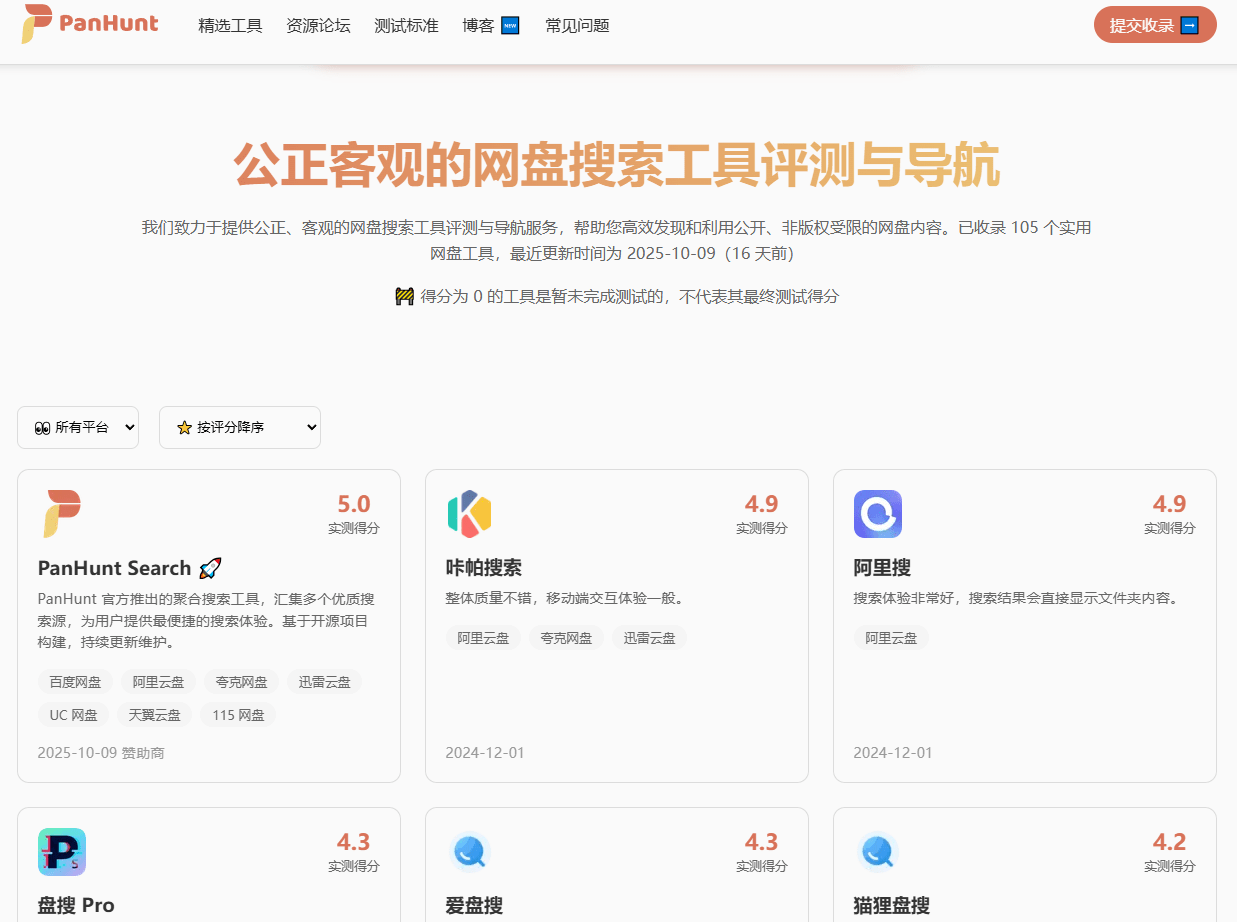This screenshot has height=922, width=1237.
Task: Select the 阿里云盘 tag under 阿里搜
Action: tap(890, 637)
